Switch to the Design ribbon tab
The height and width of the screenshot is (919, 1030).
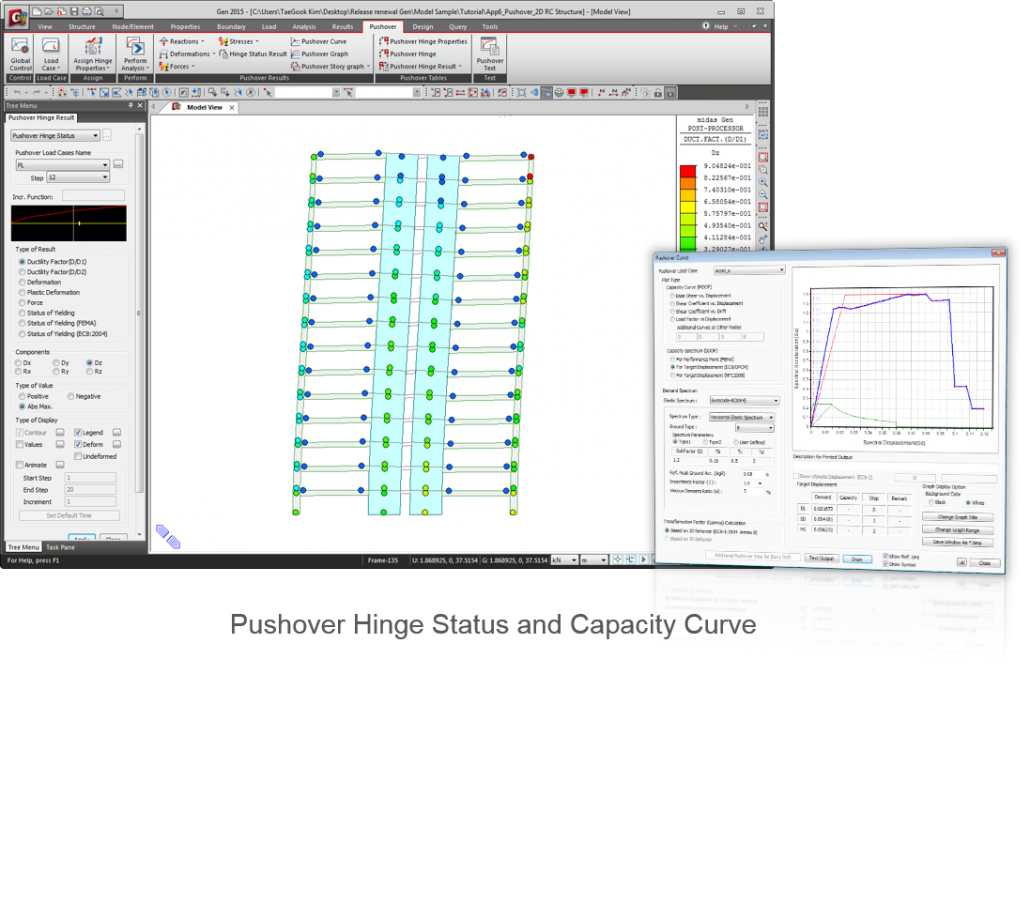[x=422, y=27]
